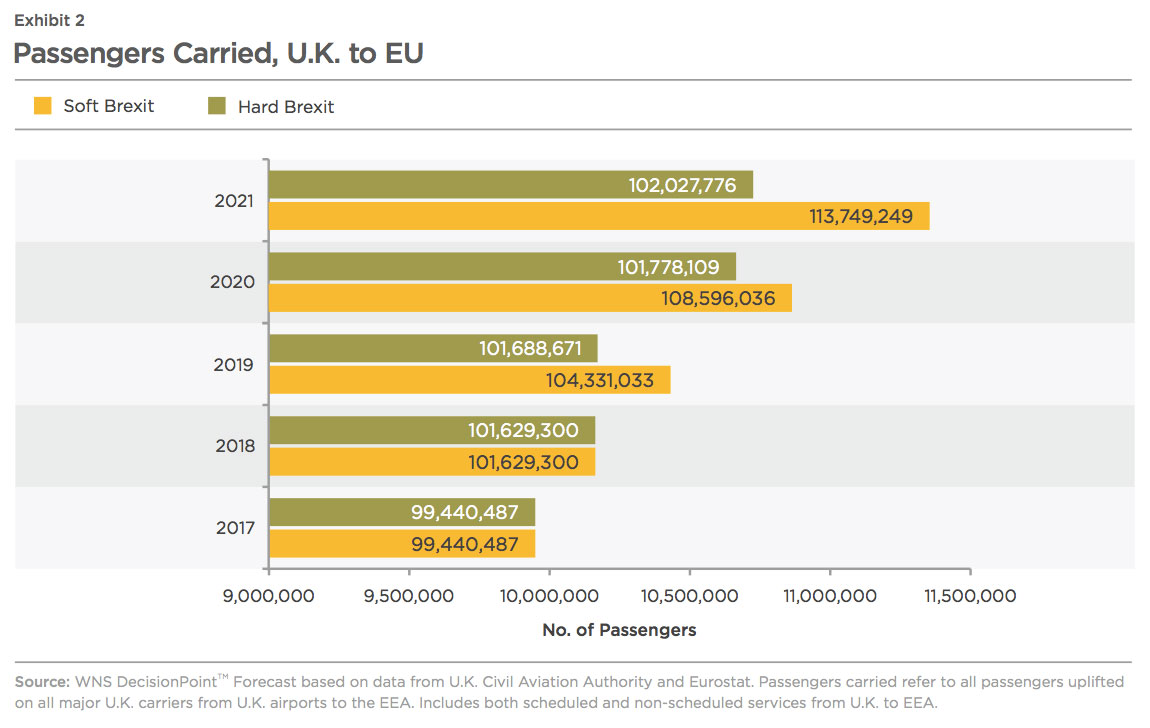
Task: Click the No. of Passengers axis title
Action: pos(620,630)
